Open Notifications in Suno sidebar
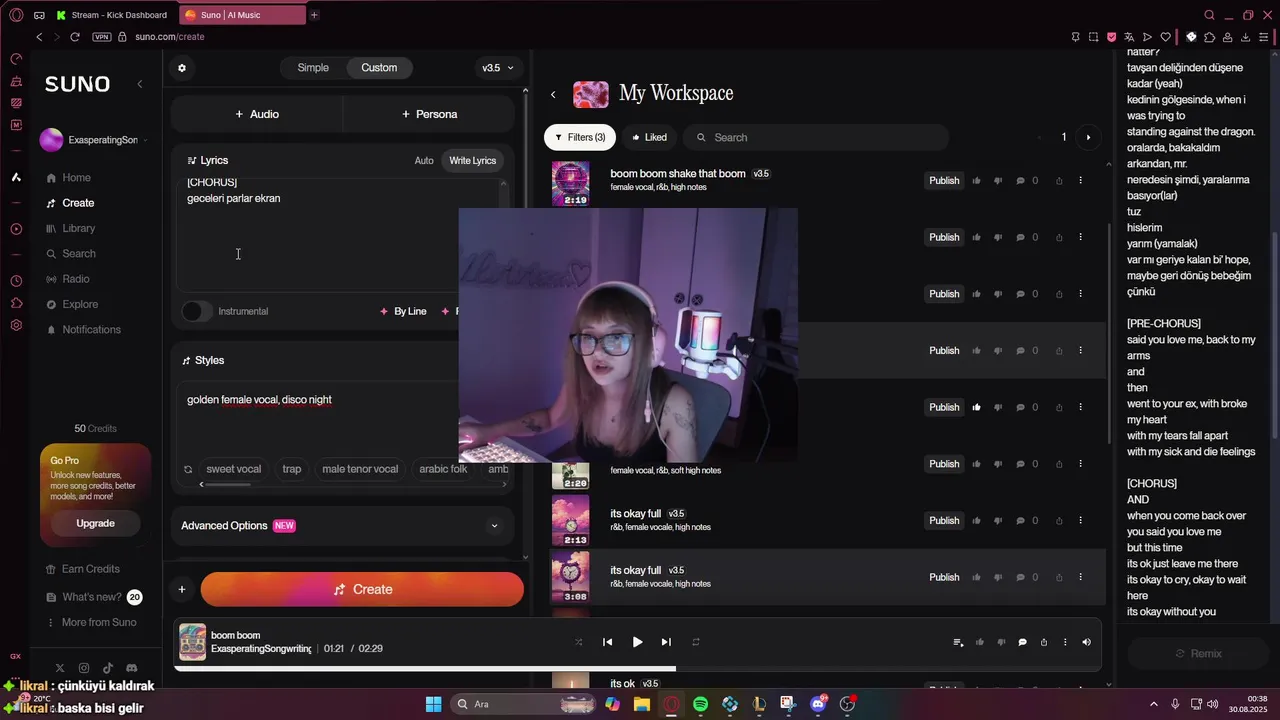 pos(83,330)
